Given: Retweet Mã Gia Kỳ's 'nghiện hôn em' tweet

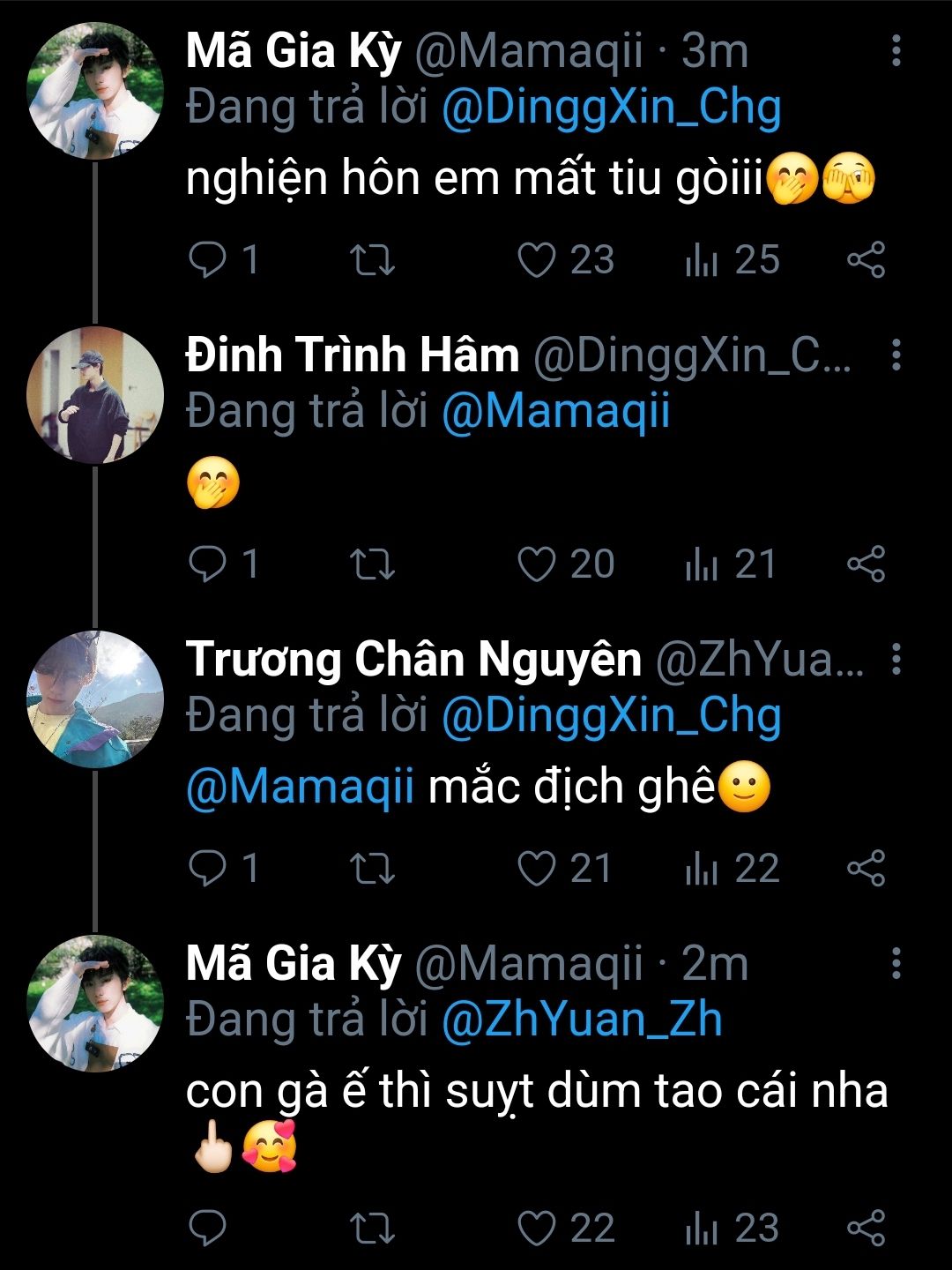Looking at the screenshot, I should coord(372,260).
